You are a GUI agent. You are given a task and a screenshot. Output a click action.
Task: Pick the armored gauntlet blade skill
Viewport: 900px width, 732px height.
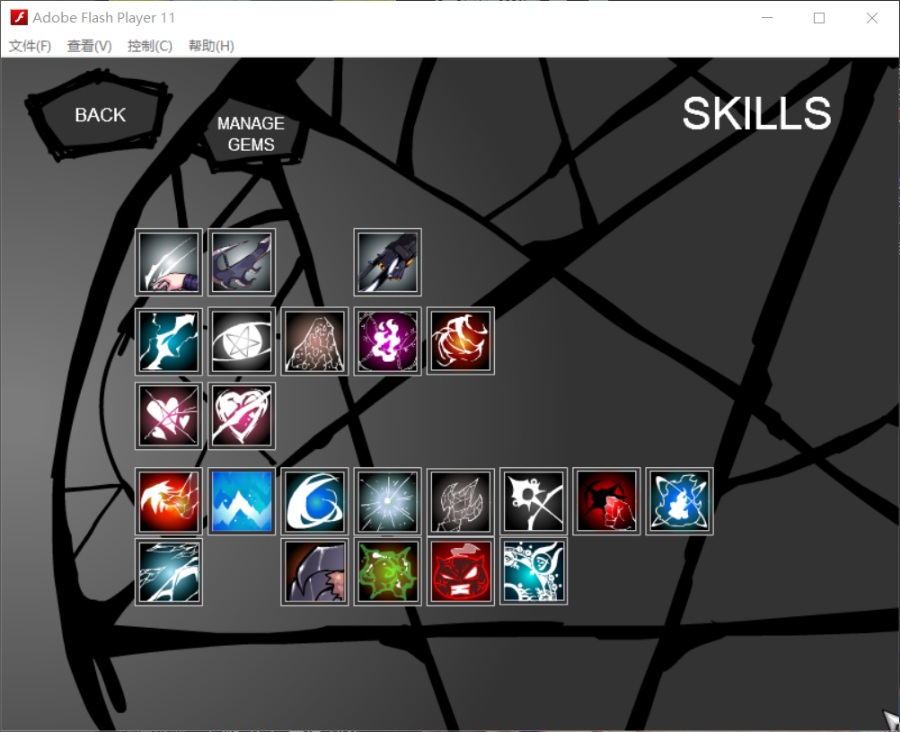pyautogui.click(x=388, y=262)
